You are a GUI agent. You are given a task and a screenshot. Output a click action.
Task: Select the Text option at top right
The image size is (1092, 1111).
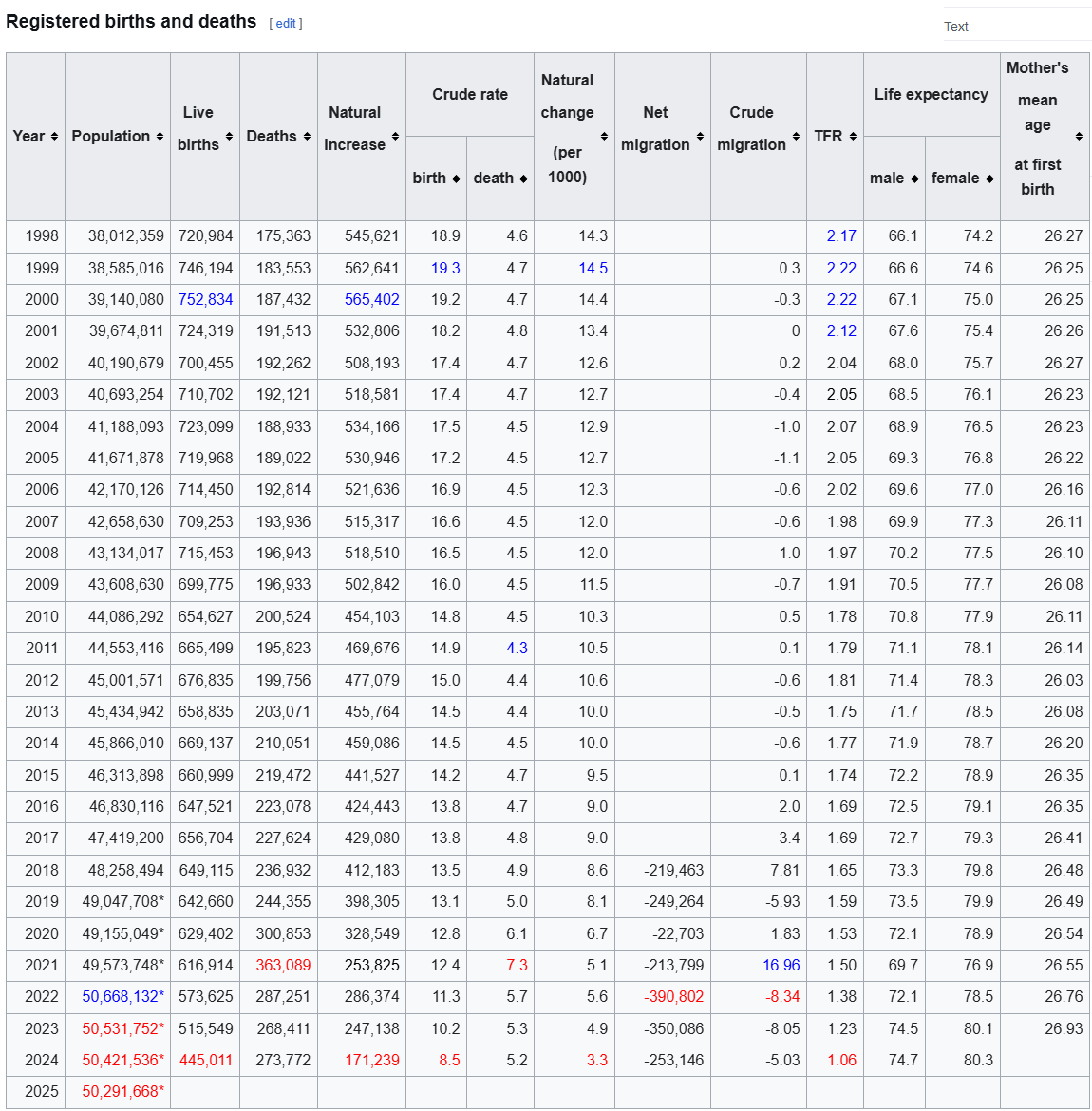[x=956, y=27]
